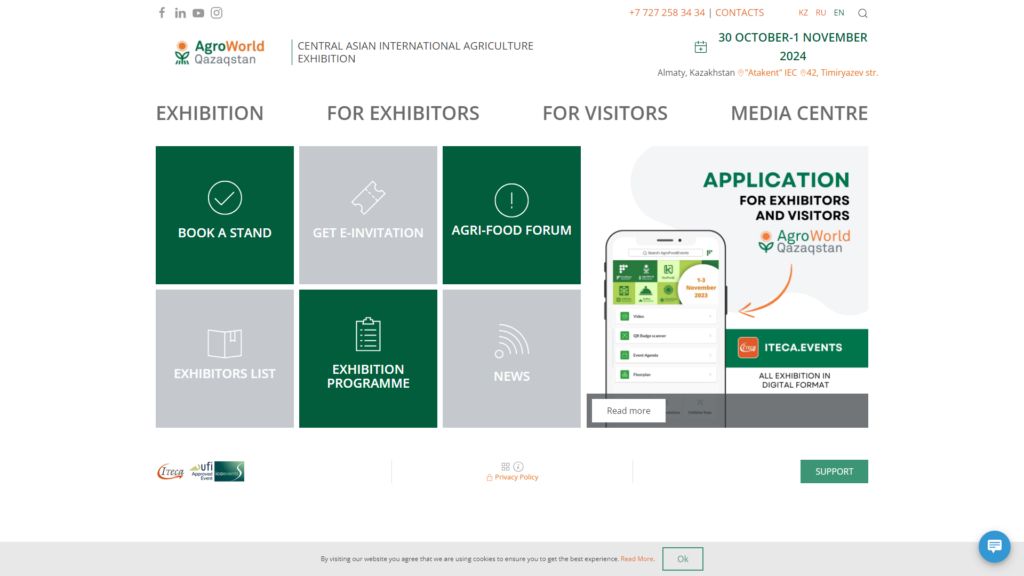Click phone number +7 727 258 34 34

(667, 12)
